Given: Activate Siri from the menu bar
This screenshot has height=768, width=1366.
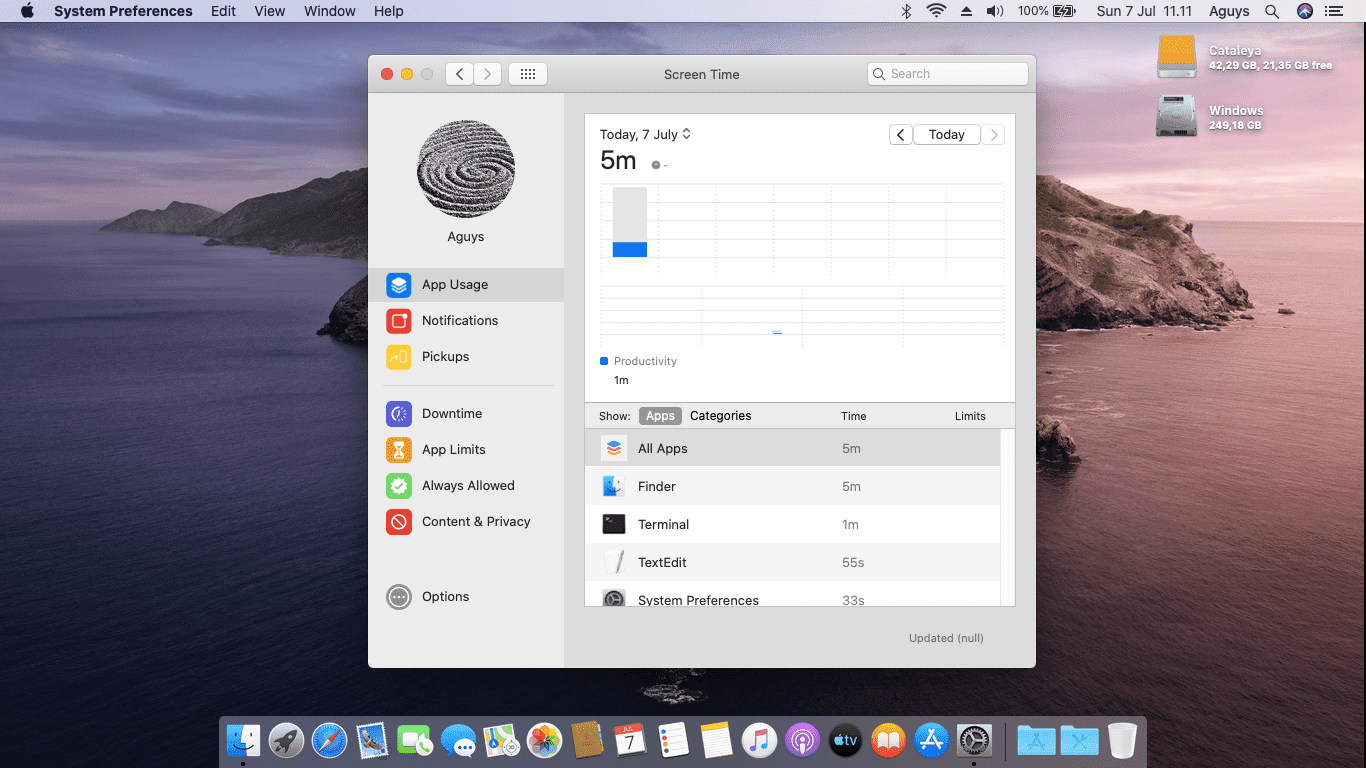Looking at the screenshot, I should (x=1304, y=11).
